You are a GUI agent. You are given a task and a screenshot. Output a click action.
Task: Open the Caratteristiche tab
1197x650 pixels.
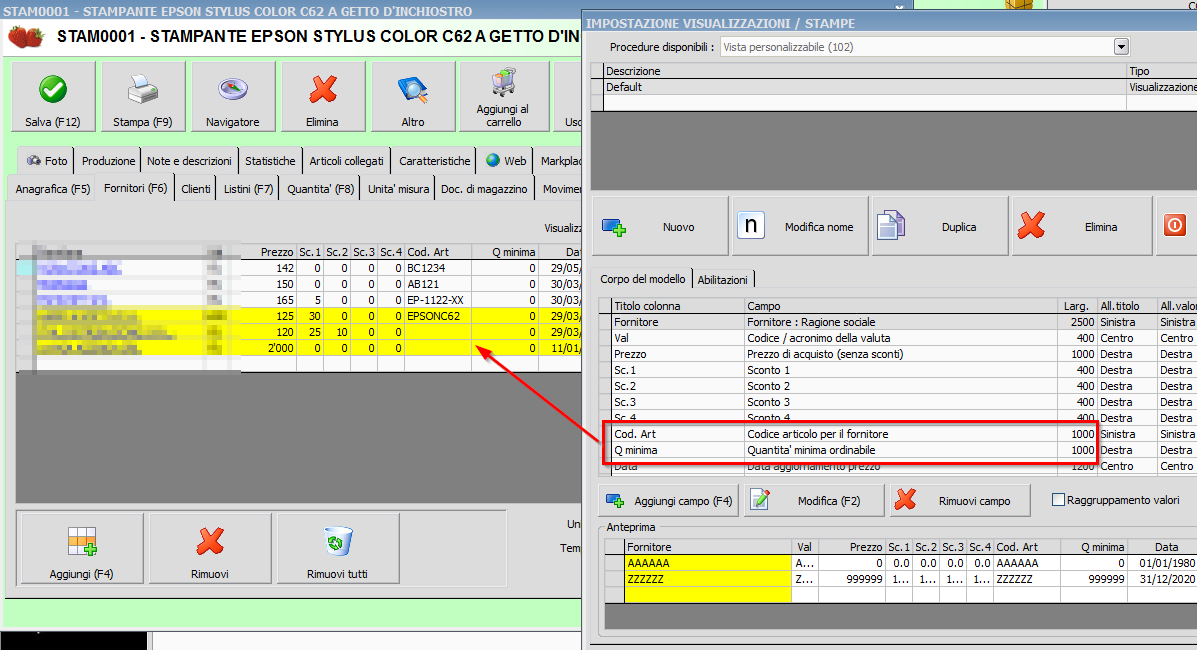tap(435, 161)
